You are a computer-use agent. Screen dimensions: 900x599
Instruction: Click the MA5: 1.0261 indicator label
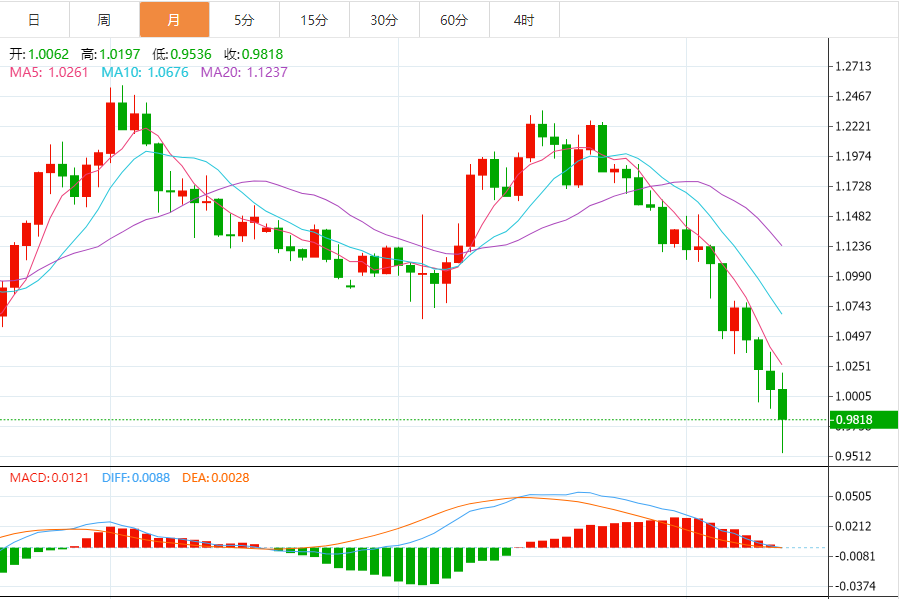(49, 72)
